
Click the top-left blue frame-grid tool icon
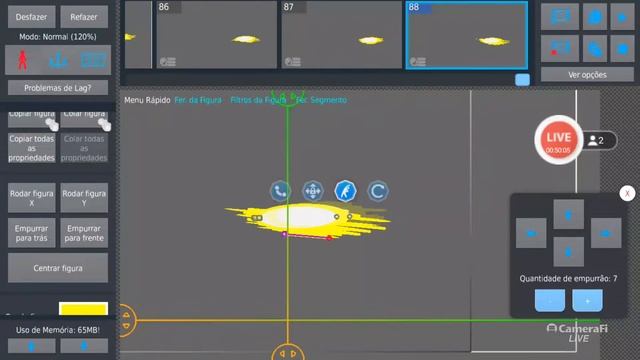(560, 17)
